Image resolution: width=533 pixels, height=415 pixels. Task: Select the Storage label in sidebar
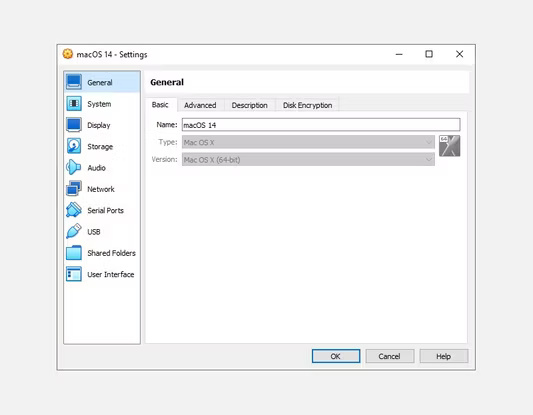coord(100,146)
